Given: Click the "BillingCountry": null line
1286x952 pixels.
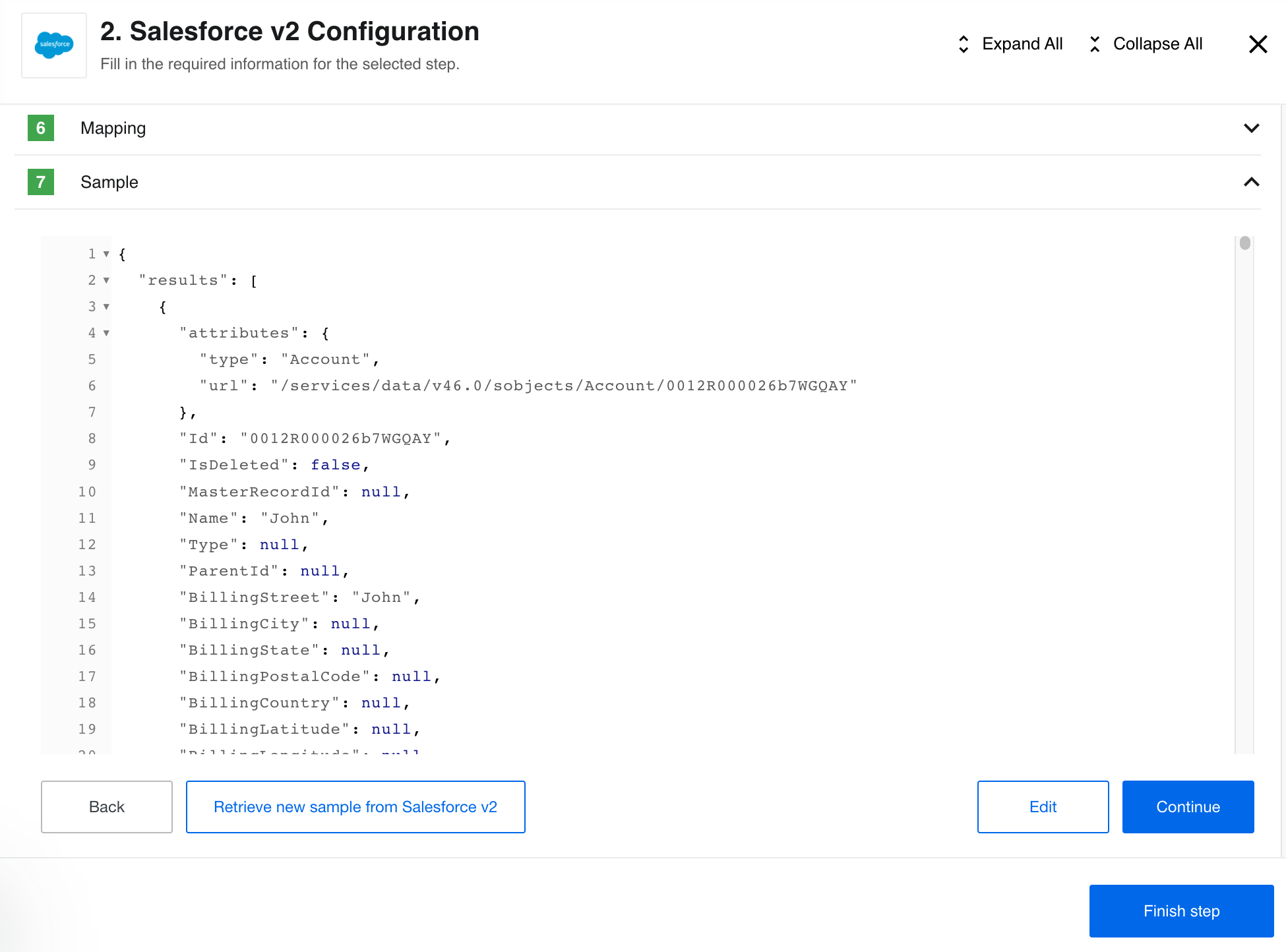Looking at the screenshot, I should pyautogui.click(x=295, y=703).
